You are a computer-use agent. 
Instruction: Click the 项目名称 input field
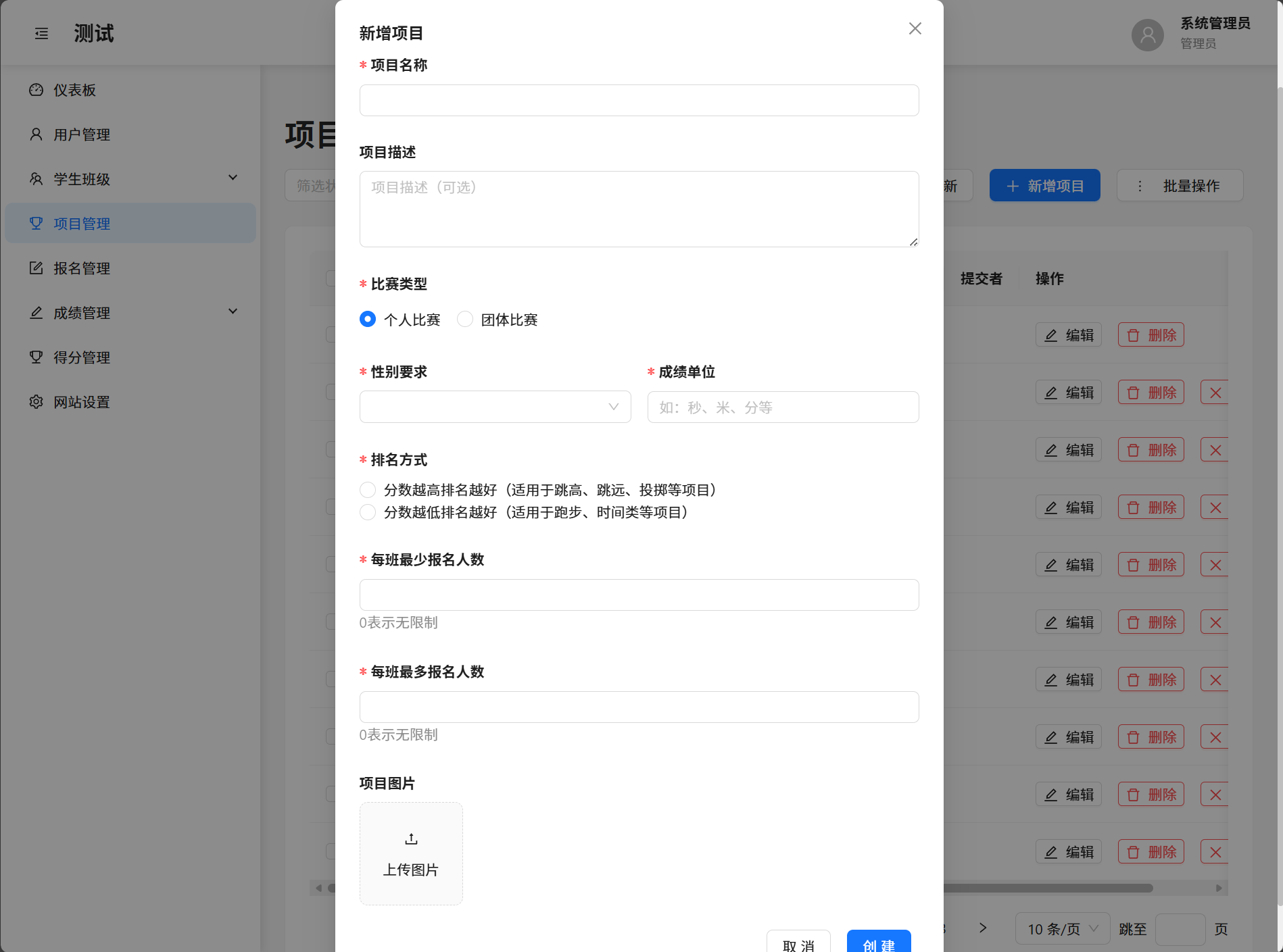(639, 101)
